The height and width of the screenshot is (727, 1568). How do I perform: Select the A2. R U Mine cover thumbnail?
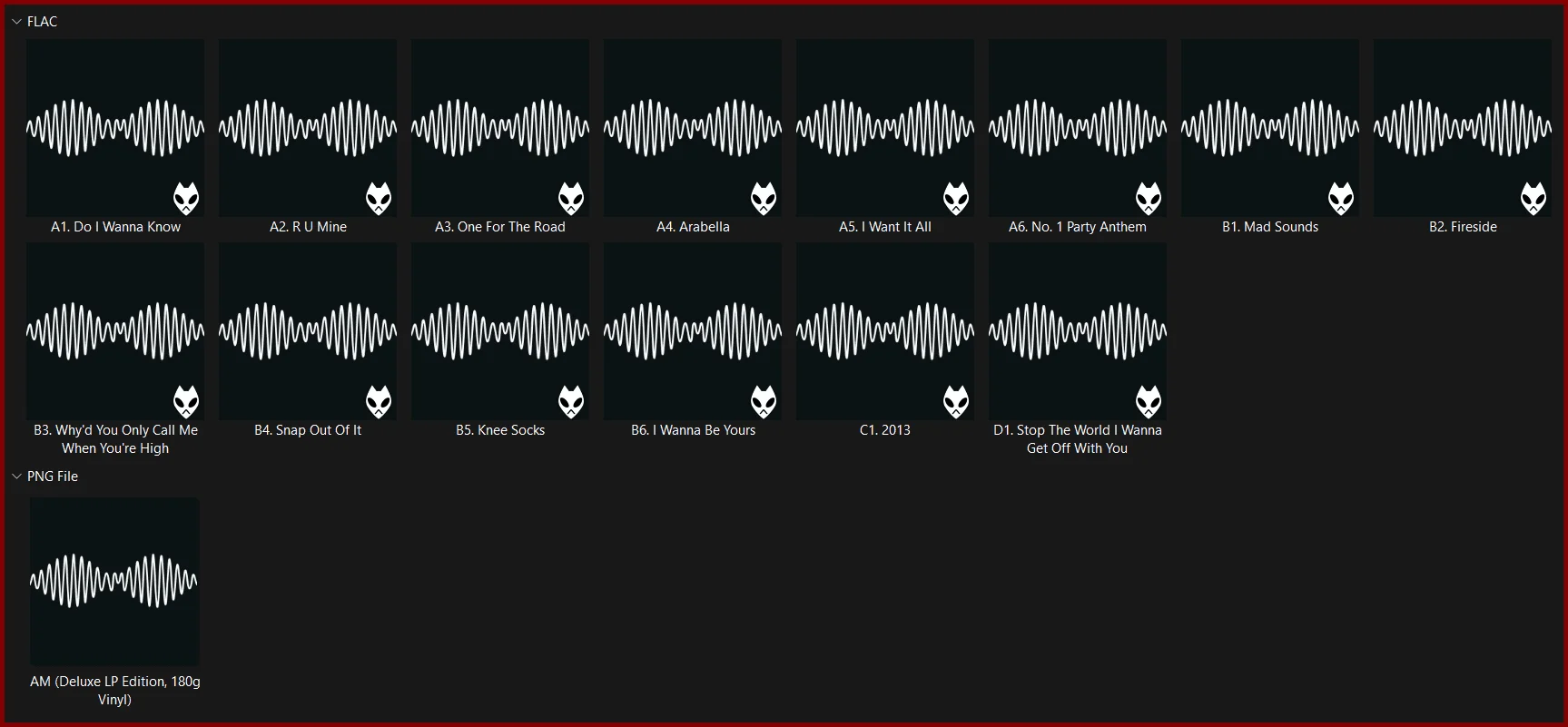tap(308, 128)
